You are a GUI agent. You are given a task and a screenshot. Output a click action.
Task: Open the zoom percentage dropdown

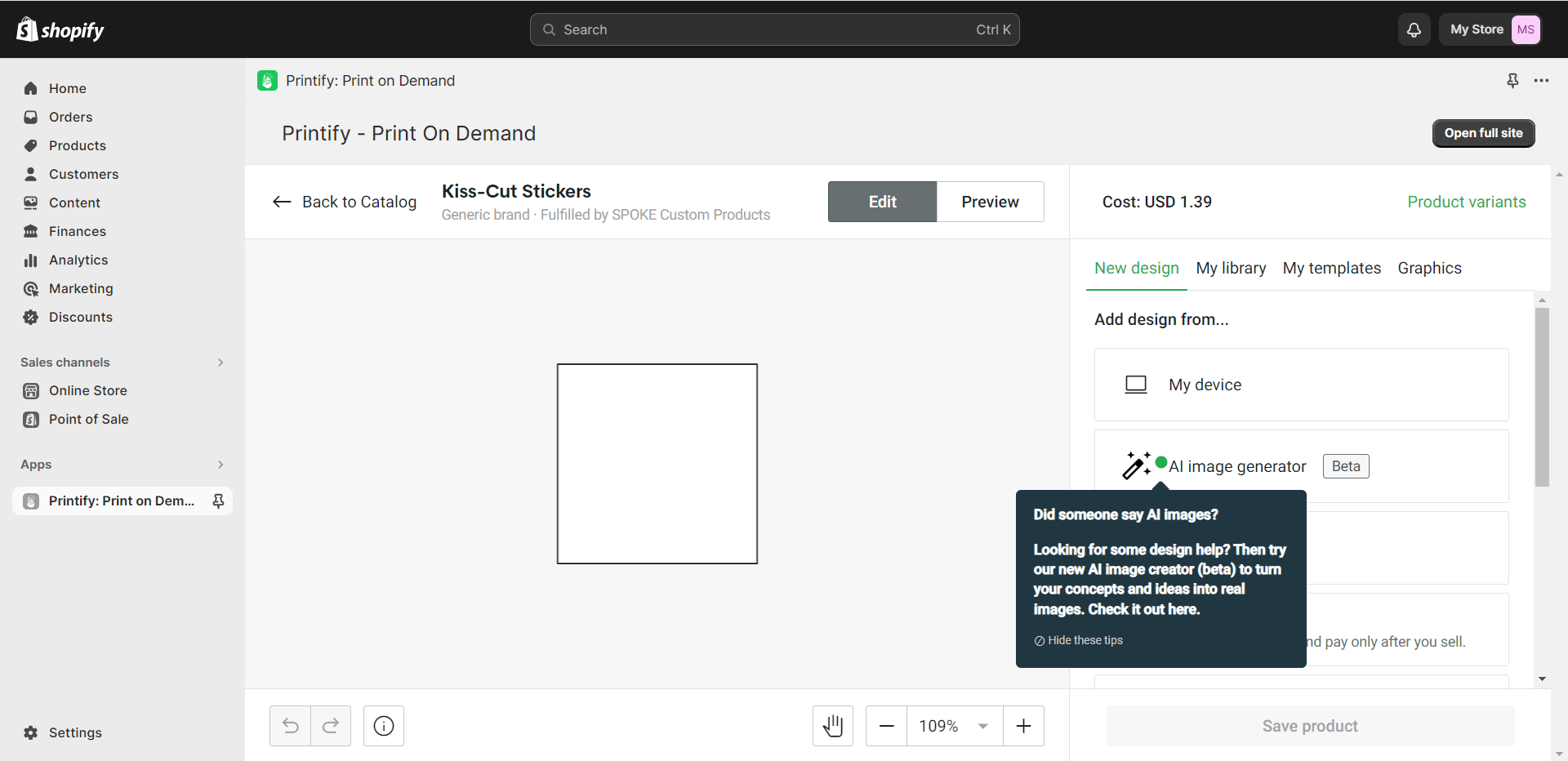[954, 725]
